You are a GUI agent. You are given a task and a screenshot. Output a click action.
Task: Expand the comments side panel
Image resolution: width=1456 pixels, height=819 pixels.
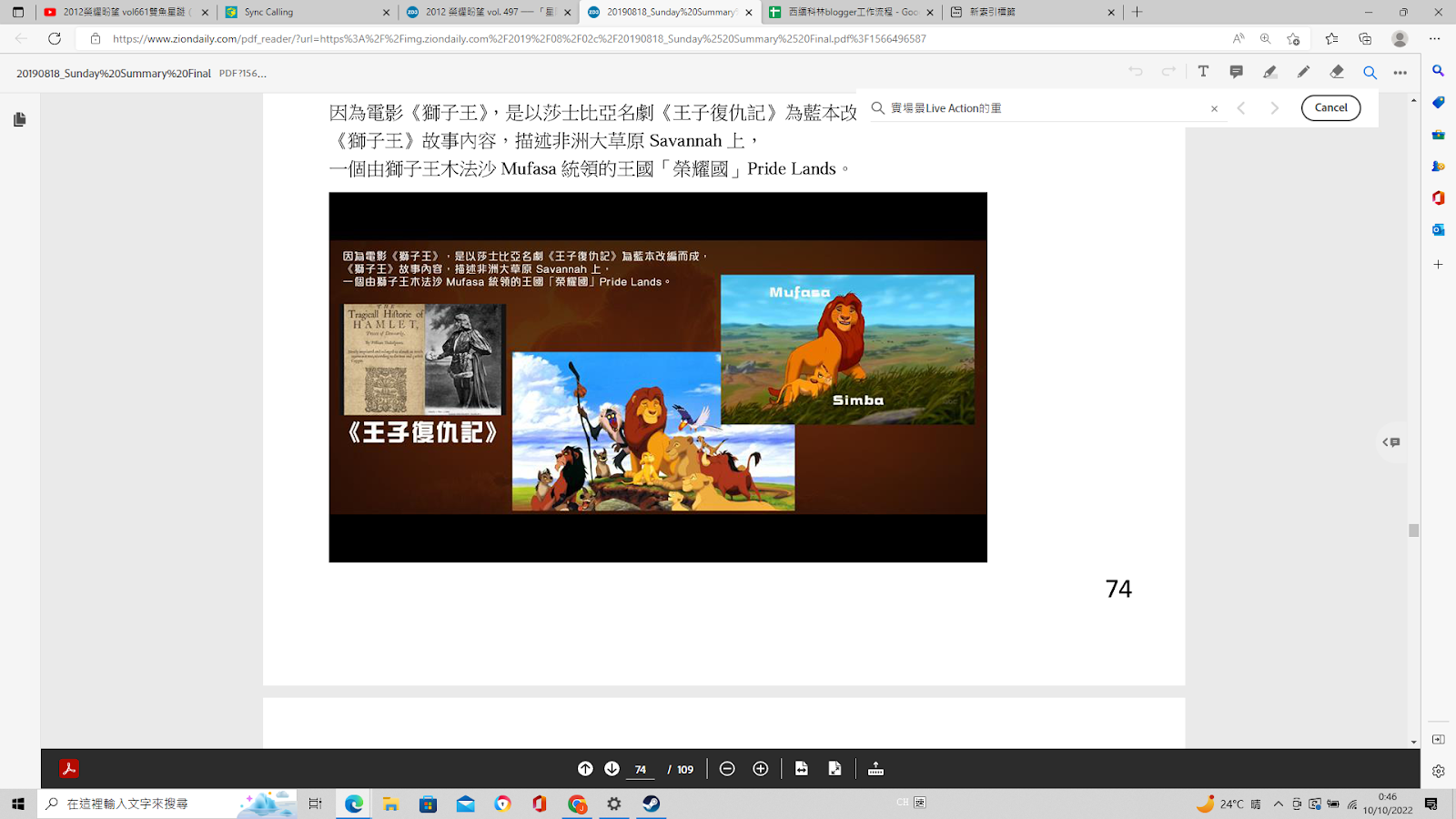[1391, 442]
